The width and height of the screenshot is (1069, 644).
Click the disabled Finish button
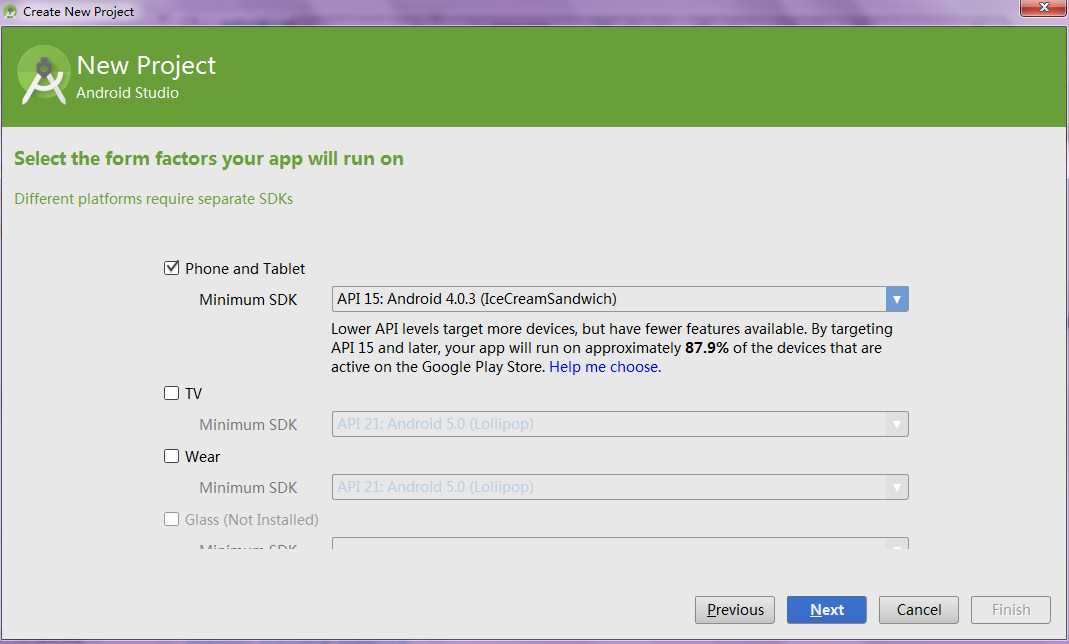[x=1010, y=609]
